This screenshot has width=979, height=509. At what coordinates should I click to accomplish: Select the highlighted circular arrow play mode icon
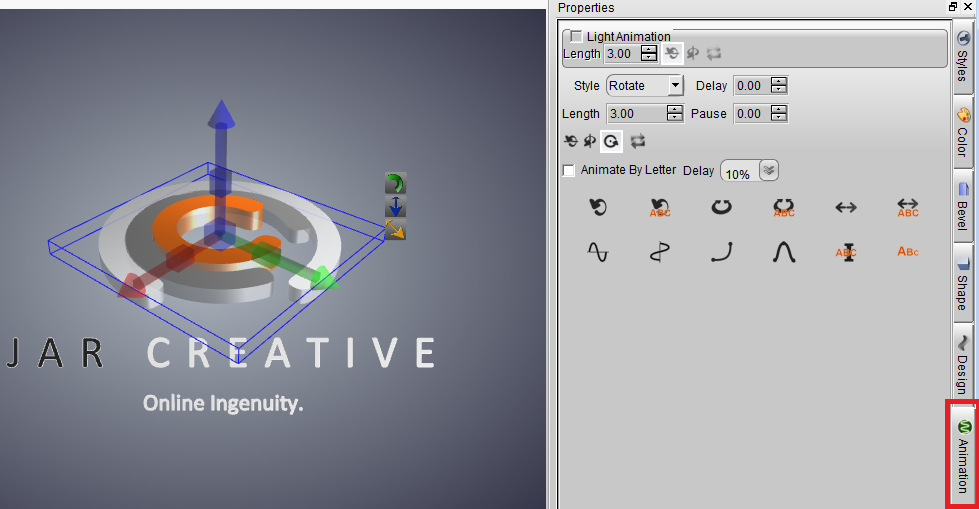point(611,141)
